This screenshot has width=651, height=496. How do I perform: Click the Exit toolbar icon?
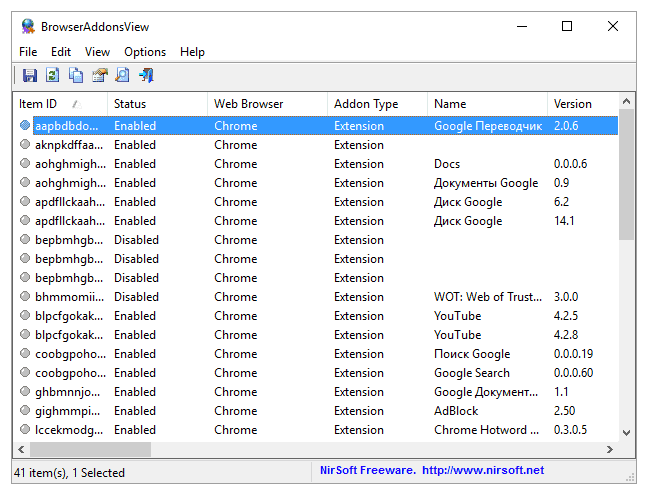click(147, 75)
